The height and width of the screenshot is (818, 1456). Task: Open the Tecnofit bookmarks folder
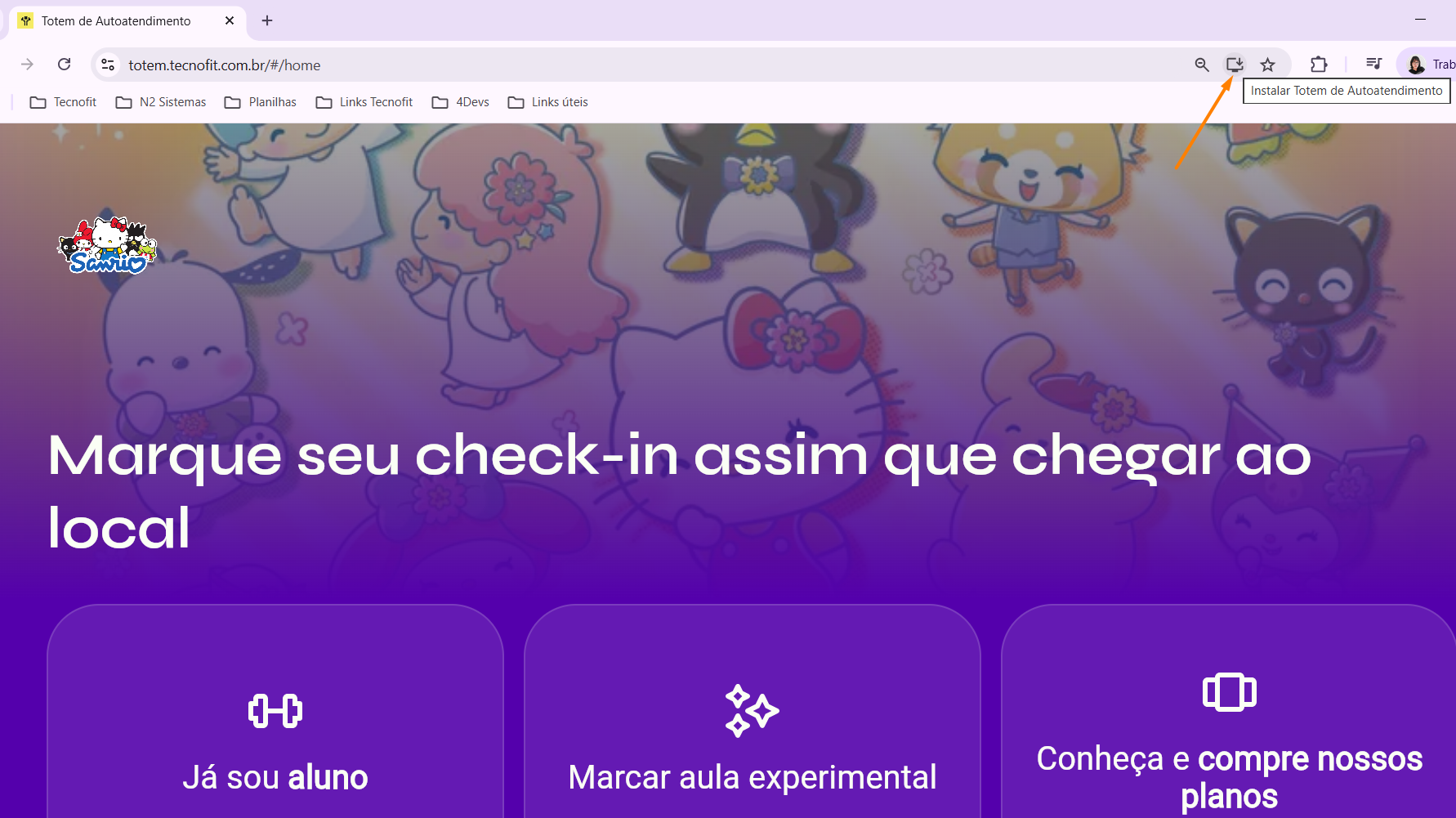(x=63, y=102)
